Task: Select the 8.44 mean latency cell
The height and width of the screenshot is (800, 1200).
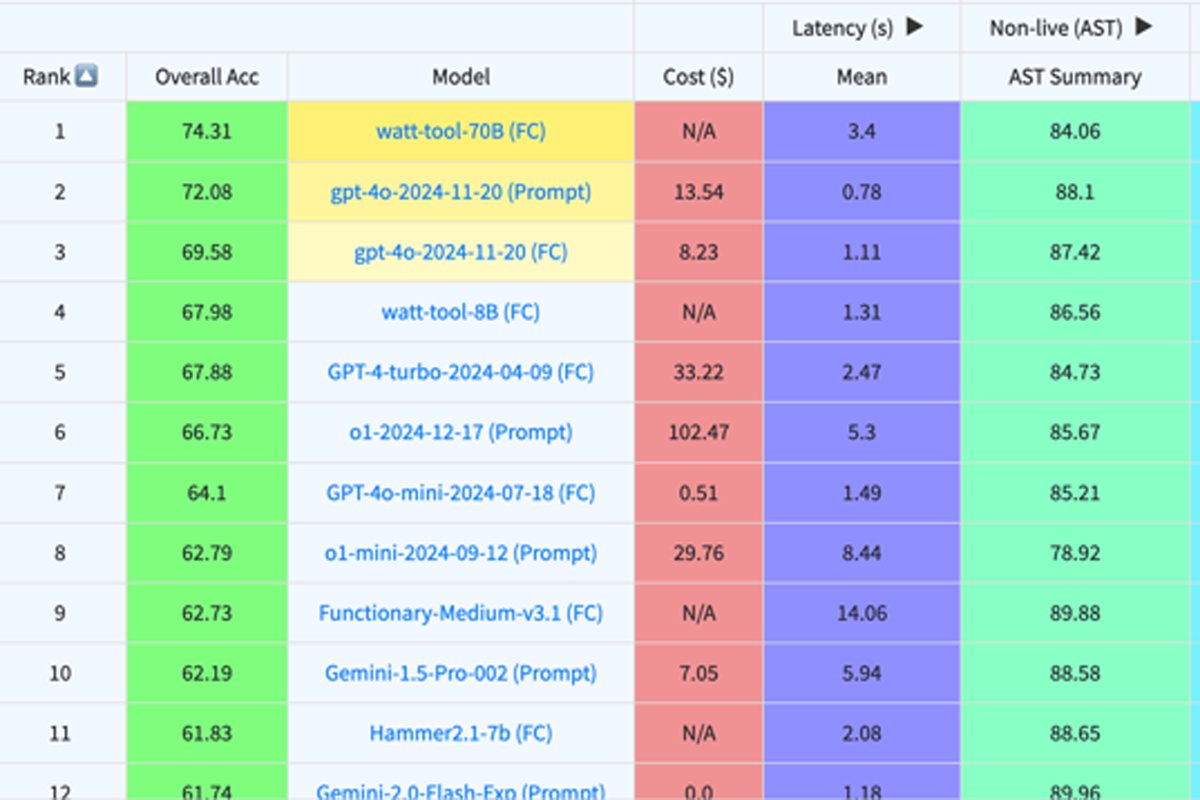Action: tap(862, 552)
